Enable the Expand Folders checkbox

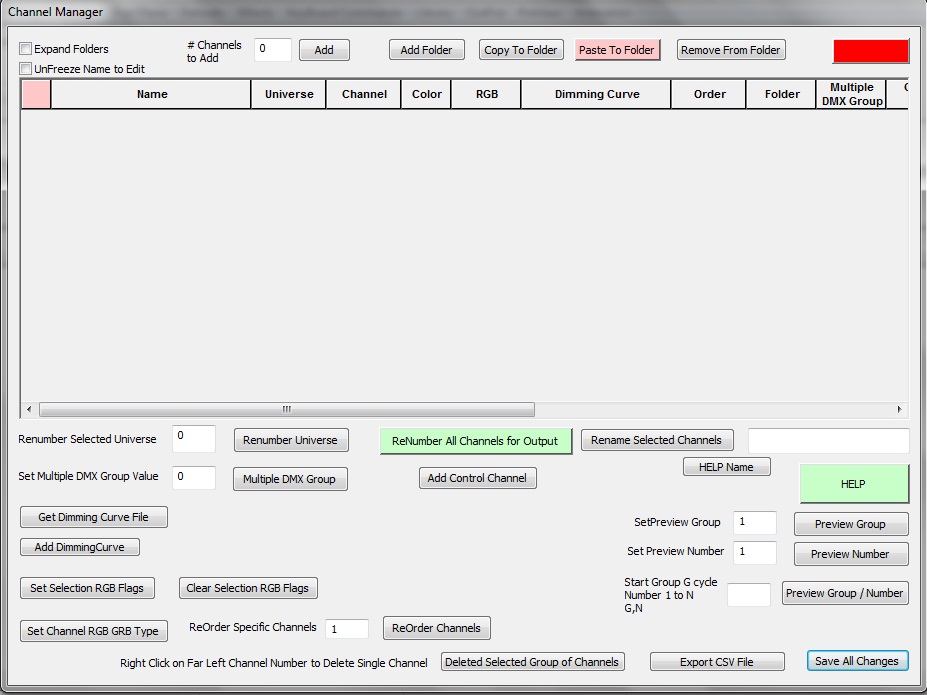(25, 48)
